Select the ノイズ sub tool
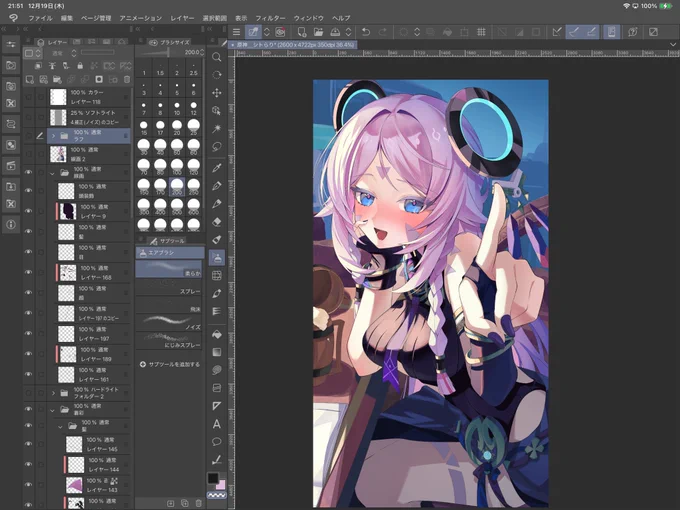680x510 pixels. [x=169, y=323]
